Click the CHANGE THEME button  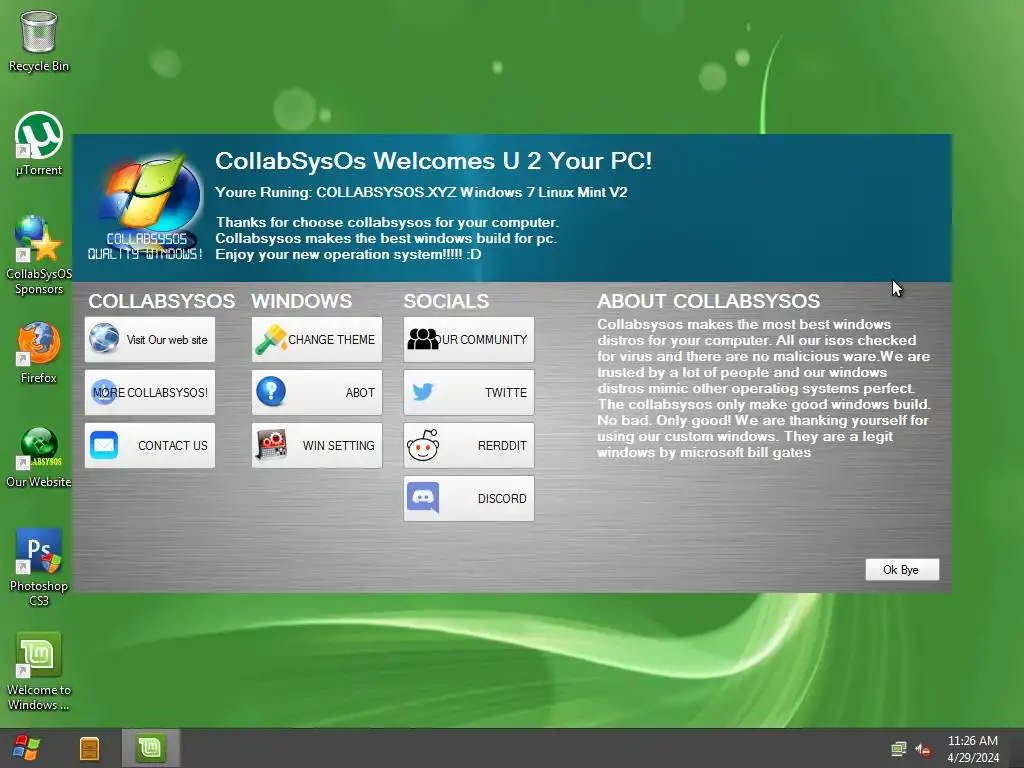pyautogui.click(x=317, y=340)
